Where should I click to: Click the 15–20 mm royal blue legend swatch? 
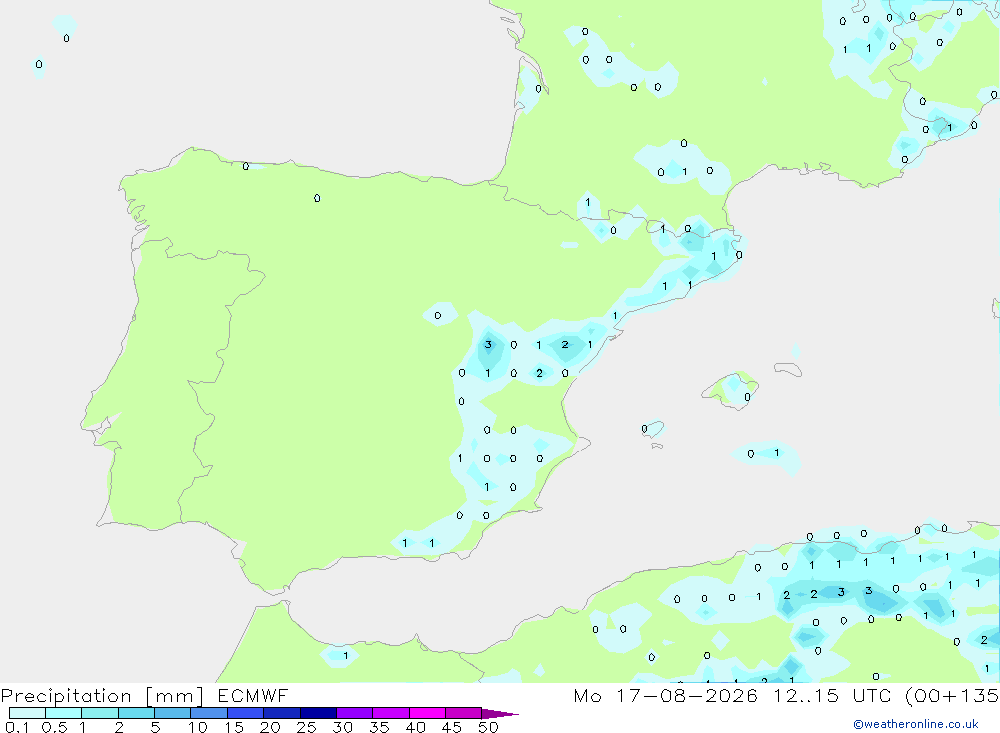(246, 713)
